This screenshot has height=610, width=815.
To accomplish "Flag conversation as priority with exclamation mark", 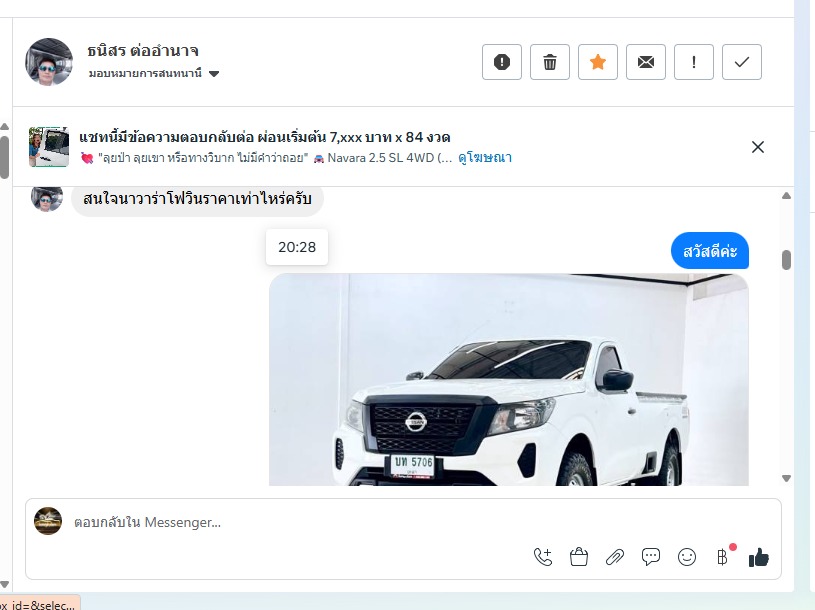I will pyautogui.click(x=694, y=62).
